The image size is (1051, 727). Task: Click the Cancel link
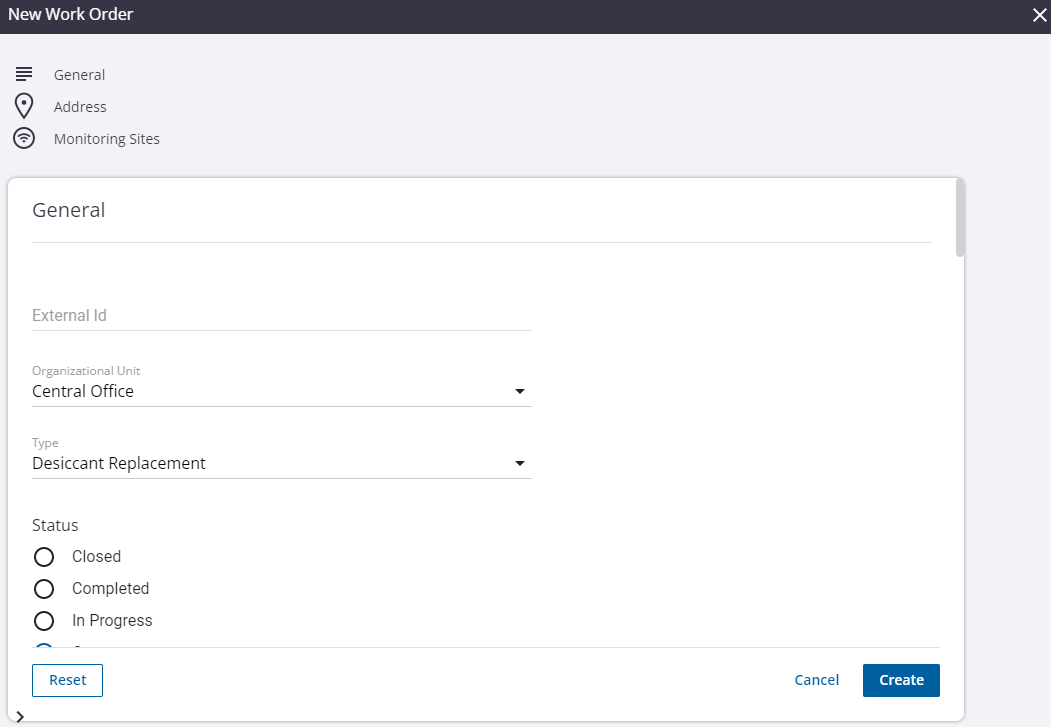pos(816,680)
